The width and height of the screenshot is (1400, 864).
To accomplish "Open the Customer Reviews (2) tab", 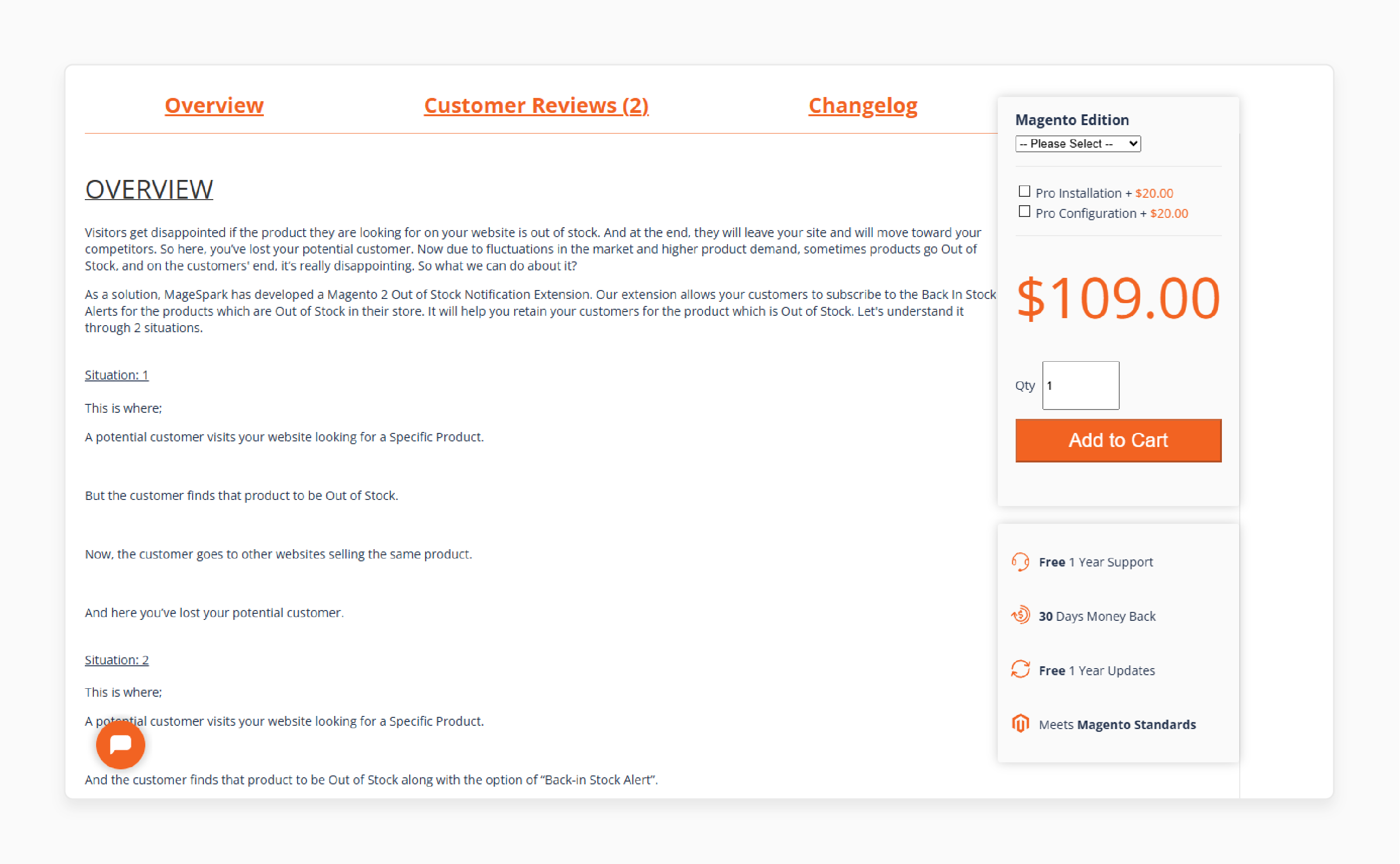I will point(536,105).
